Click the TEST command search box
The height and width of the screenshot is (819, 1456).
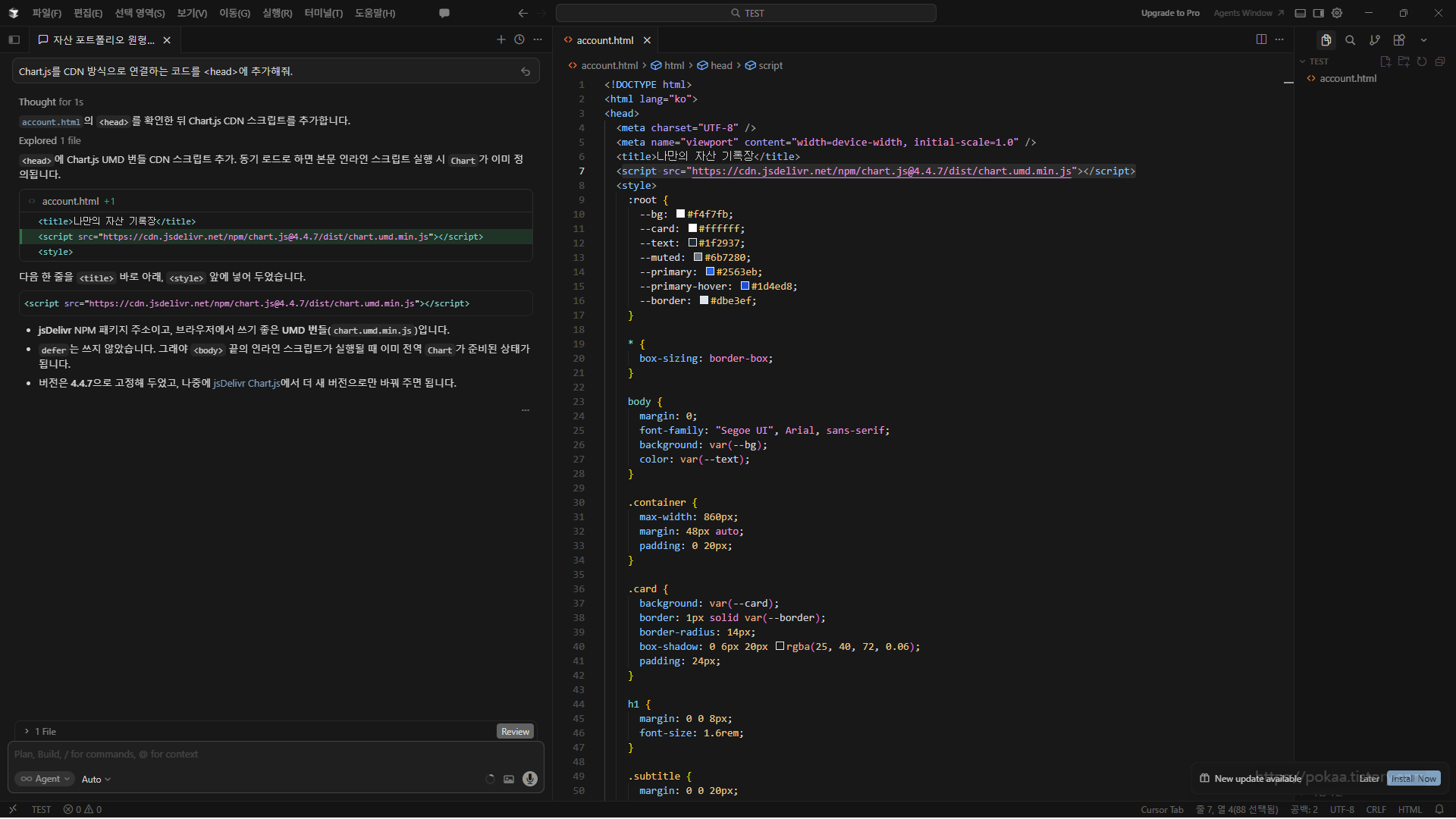click(x=746, y=13)
